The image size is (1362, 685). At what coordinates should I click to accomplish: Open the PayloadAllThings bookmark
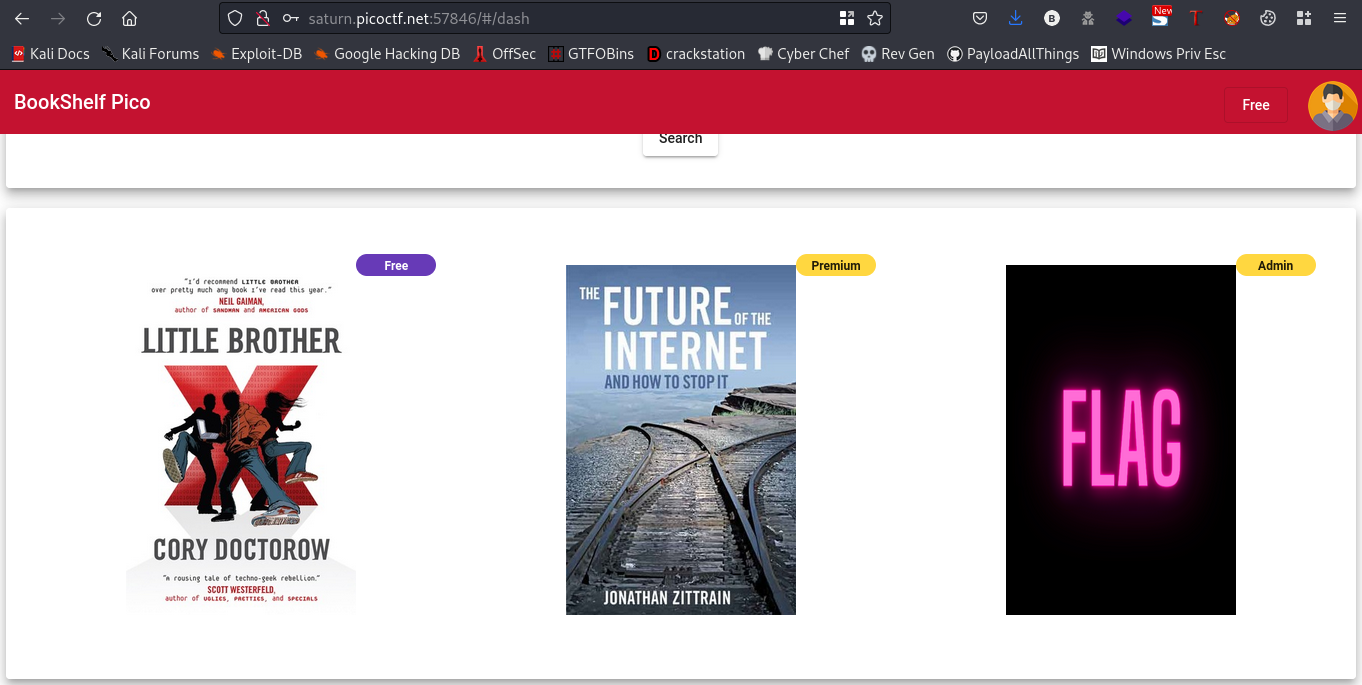coord(1013,54)
